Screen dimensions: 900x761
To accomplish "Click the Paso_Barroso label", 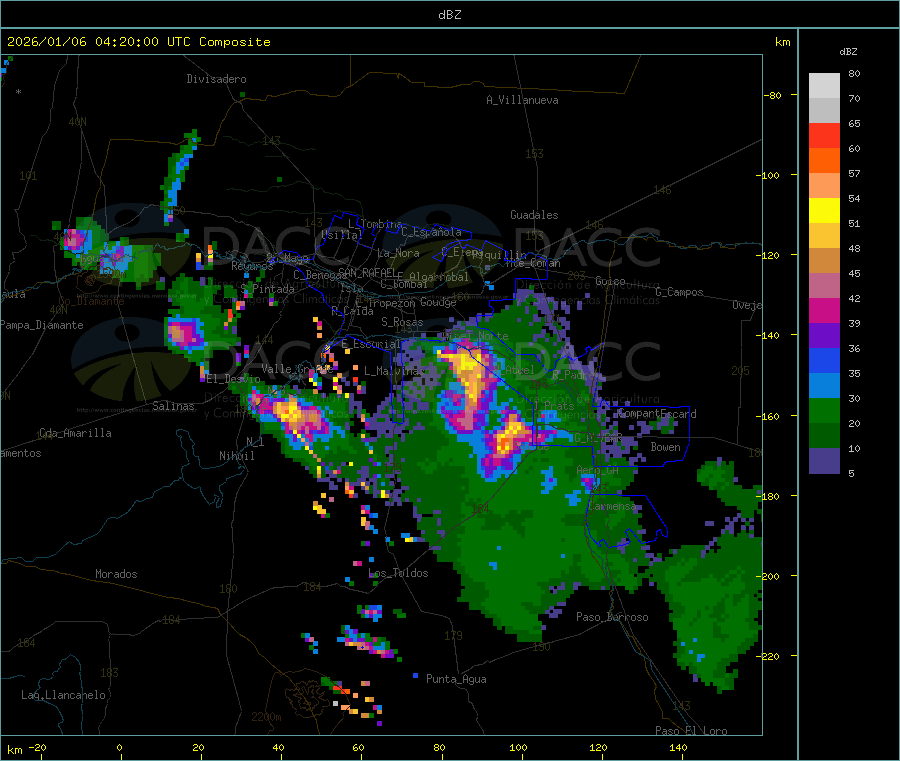I will click(x=612, y=617).
